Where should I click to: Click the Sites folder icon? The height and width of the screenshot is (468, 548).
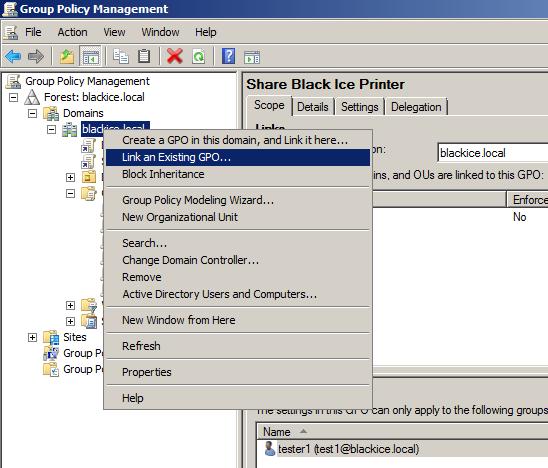point(51,337)
